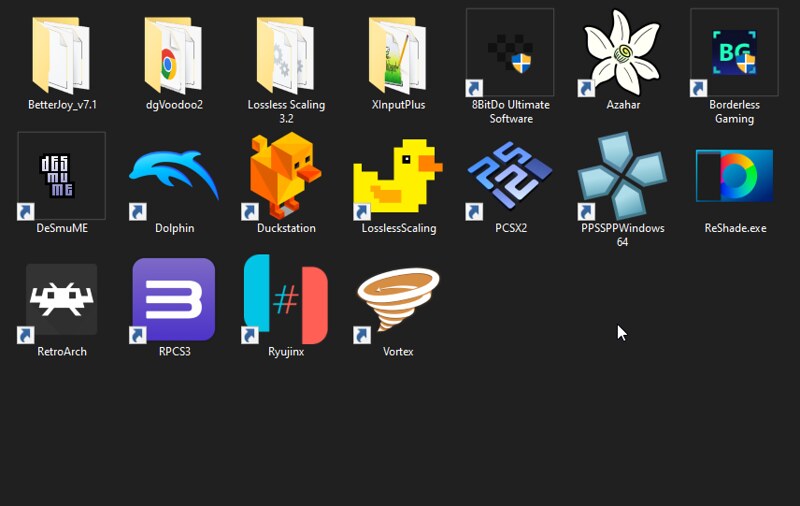Viewport: 800px width, 506px height.
Task: Click the ReShade.exe label text
Action: tap(735, 228)
